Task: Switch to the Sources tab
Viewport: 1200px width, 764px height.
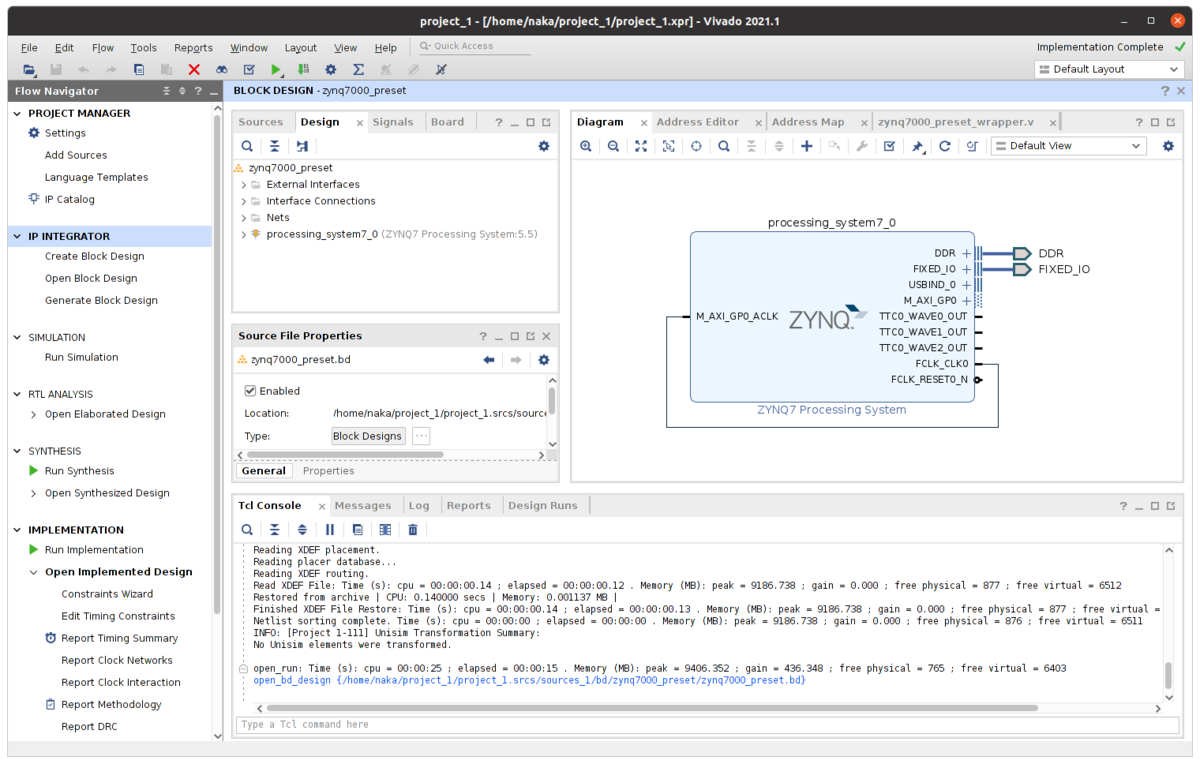Action: click(261, 122)
